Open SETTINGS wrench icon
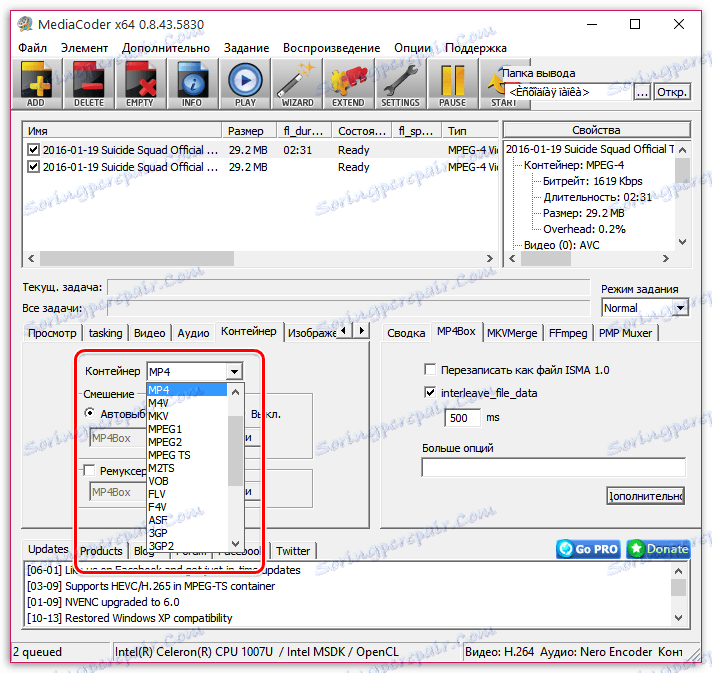 (400, 84)
